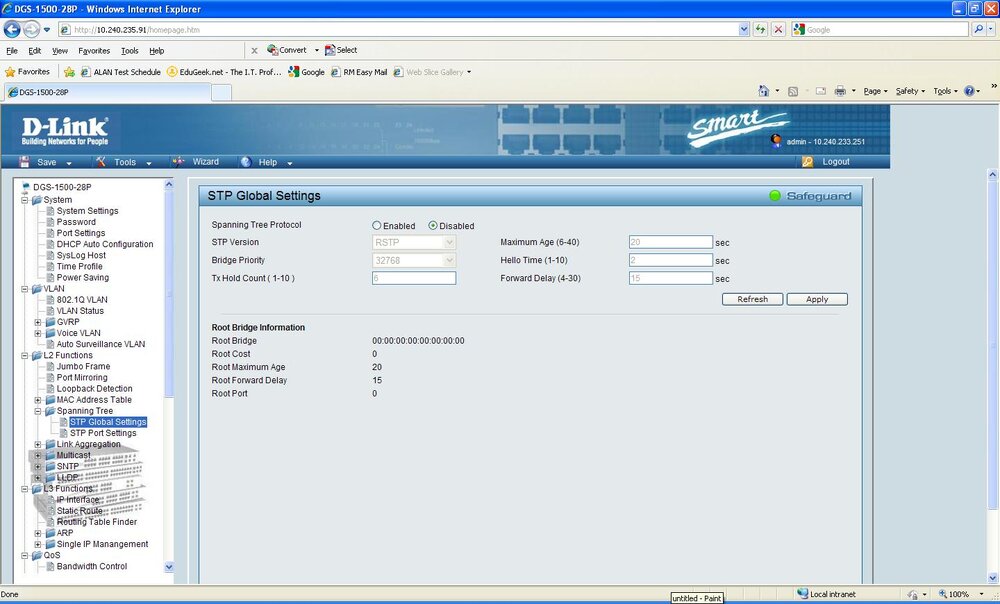Click the DGS-1500-28P device icon in tree
Screen dimensions: 1000x604
click(26, 187)
